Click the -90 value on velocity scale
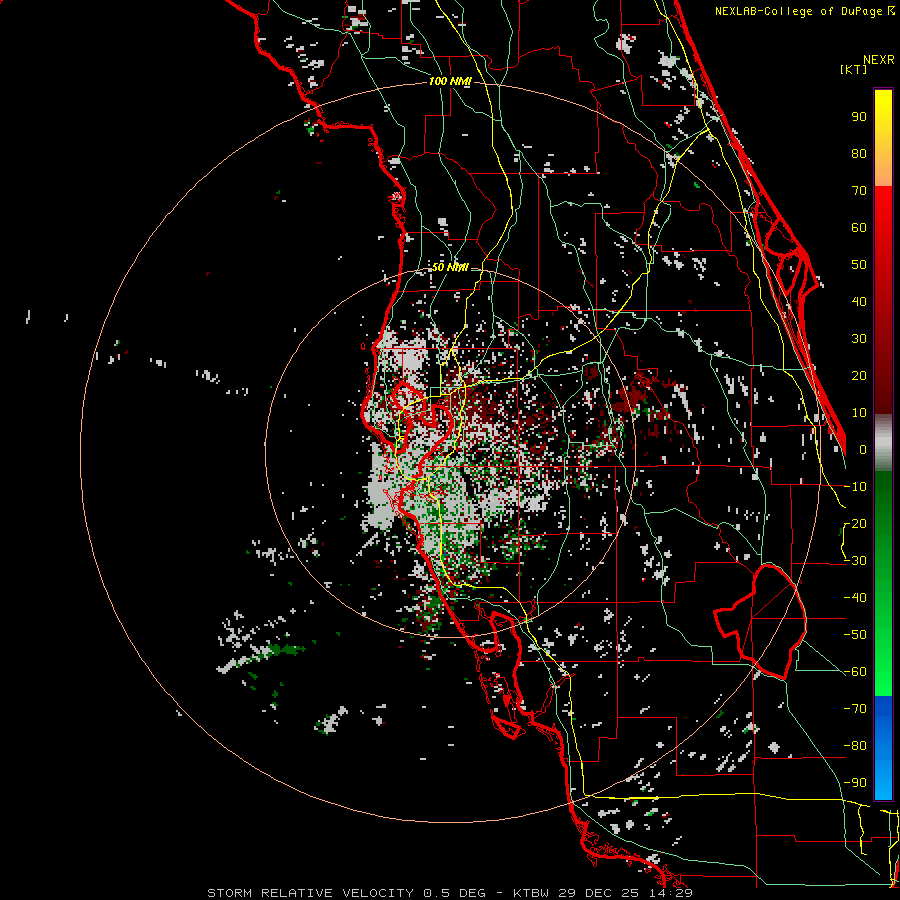This screenshot has width=900, height=900. pyautogui.click(x=855, y=783)
